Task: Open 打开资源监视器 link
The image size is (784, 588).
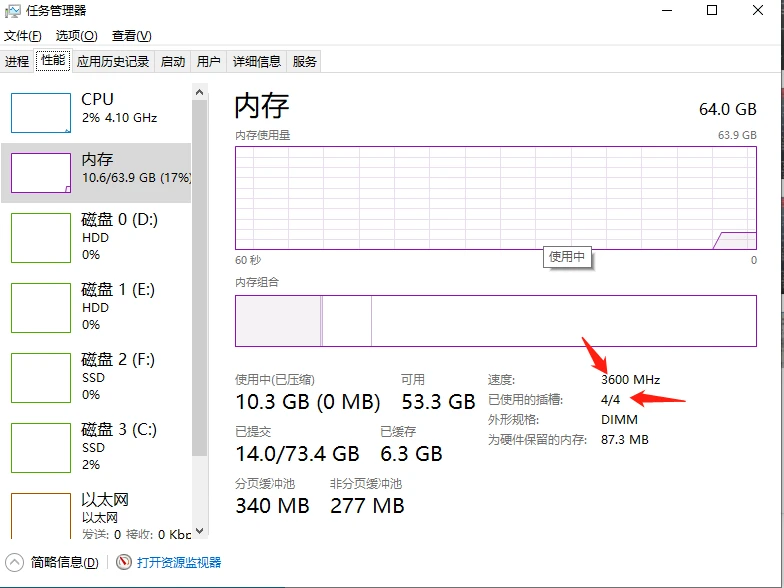Action: (x=180, y=562)
